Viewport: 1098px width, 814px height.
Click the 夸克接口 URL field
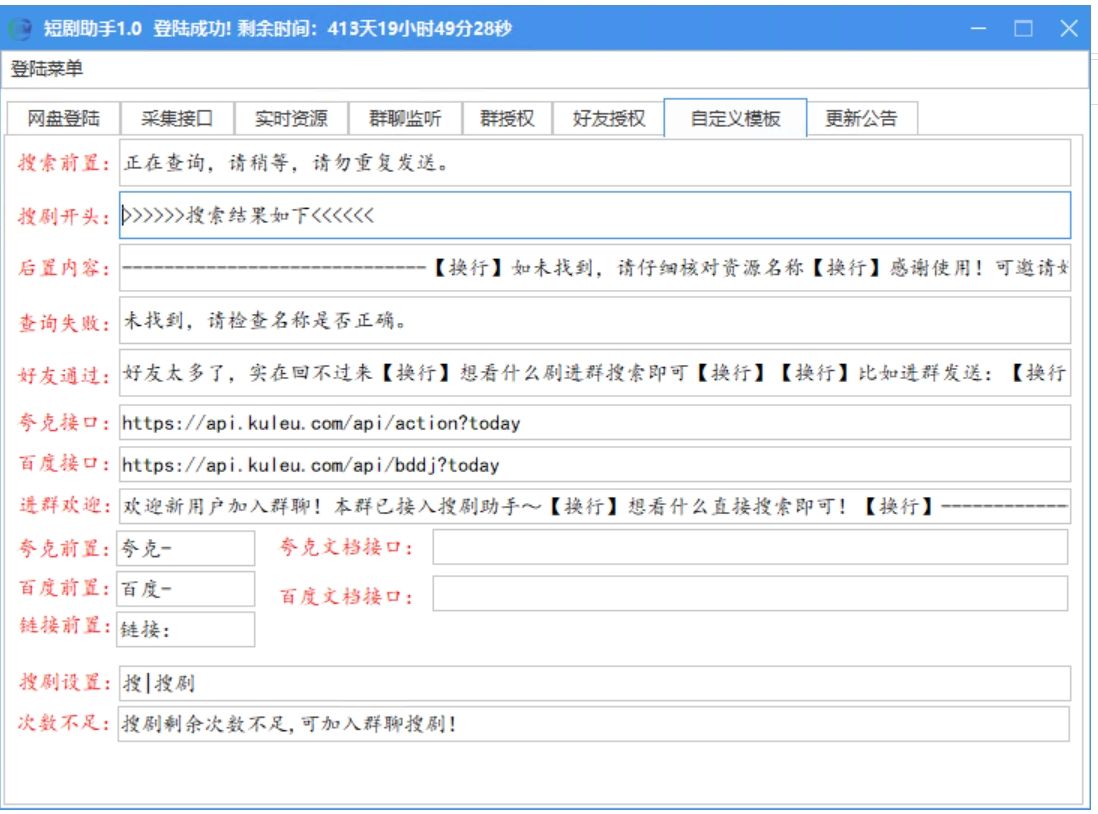[x=594, y=423]
